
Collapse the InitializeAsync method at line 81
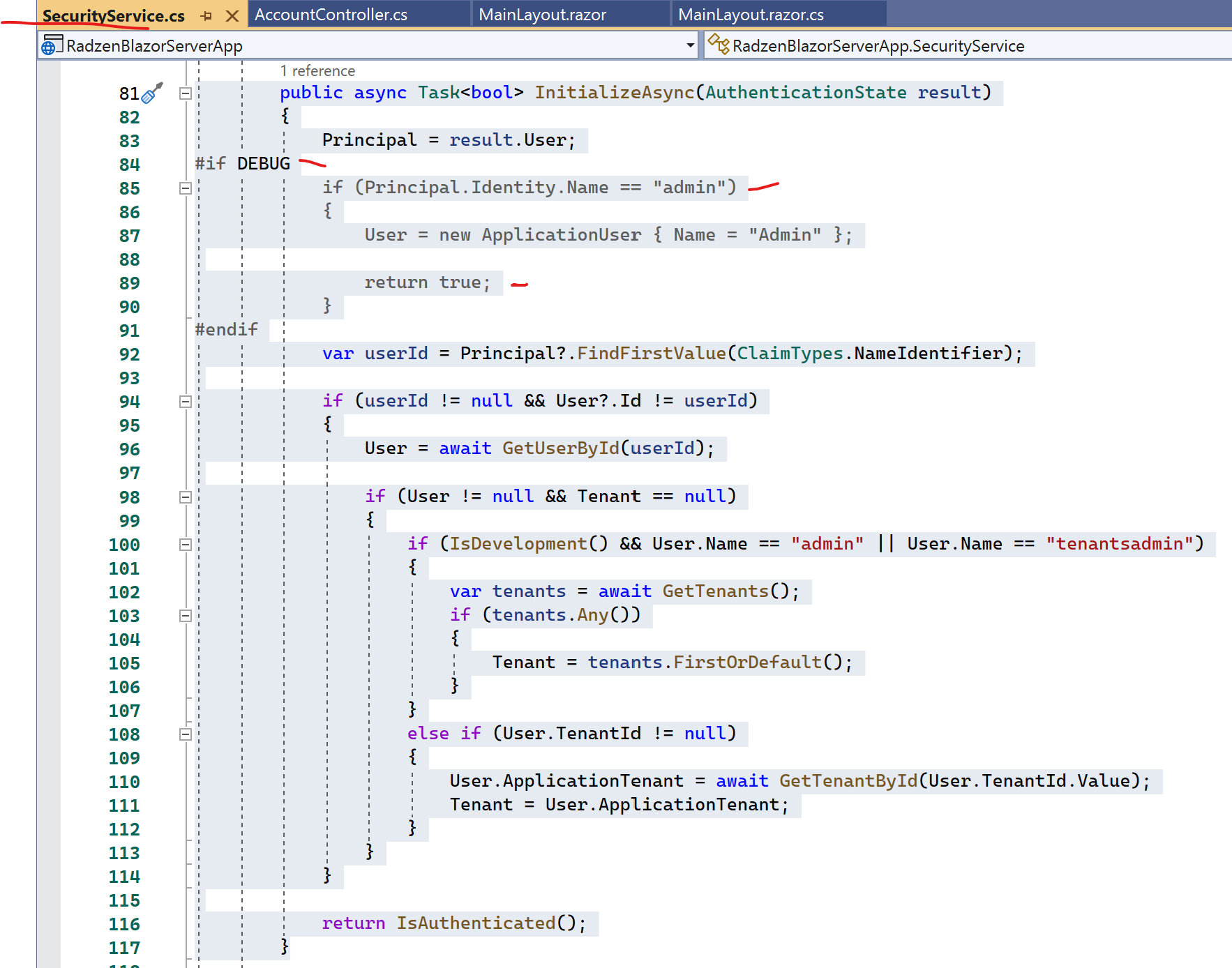(185, 93)
